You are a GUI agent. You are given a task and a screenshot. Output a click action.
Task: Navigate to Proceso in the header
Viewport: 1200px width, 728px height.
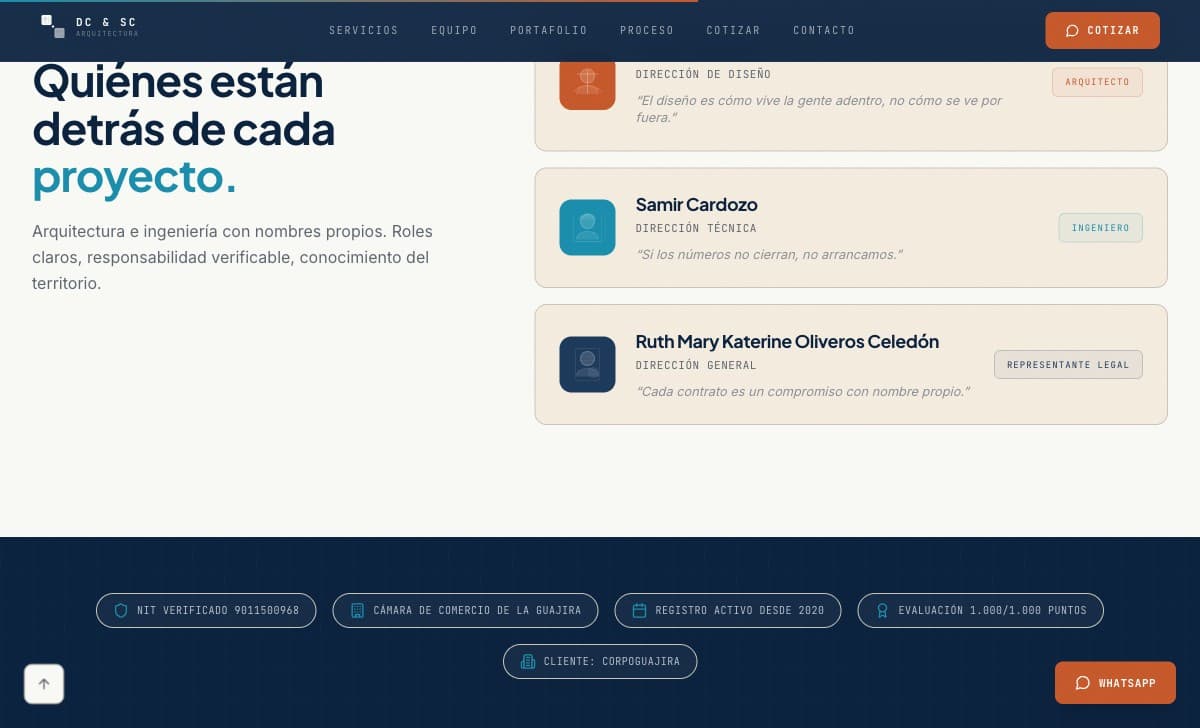click(x=647, y=30)
